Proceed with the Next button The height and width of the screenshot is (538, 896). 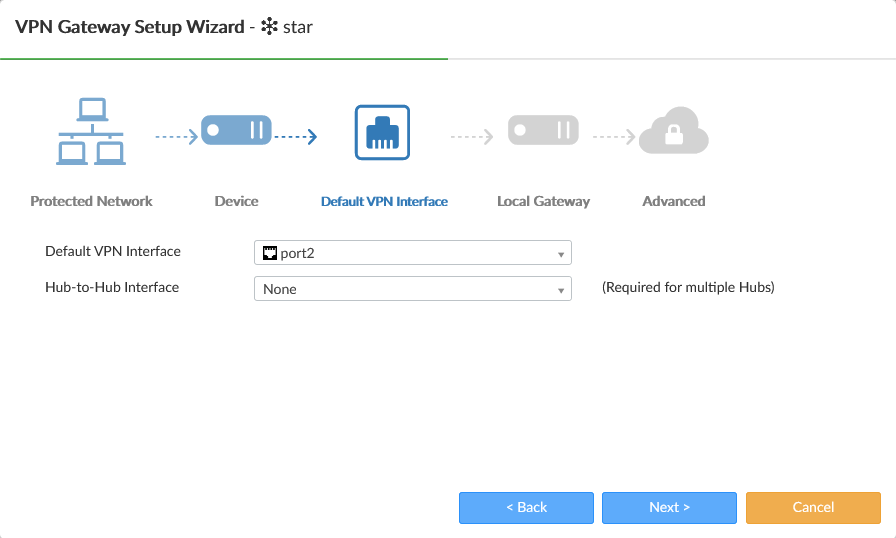669,507
